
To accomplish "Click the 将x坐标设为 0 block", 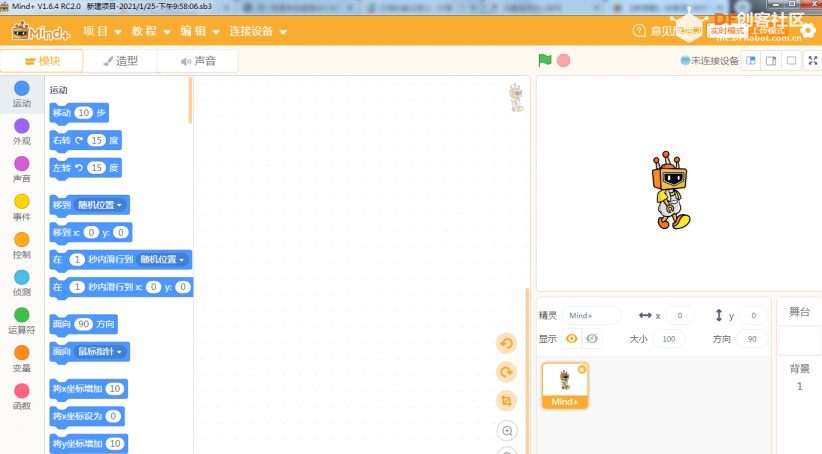I will (87, 416).
